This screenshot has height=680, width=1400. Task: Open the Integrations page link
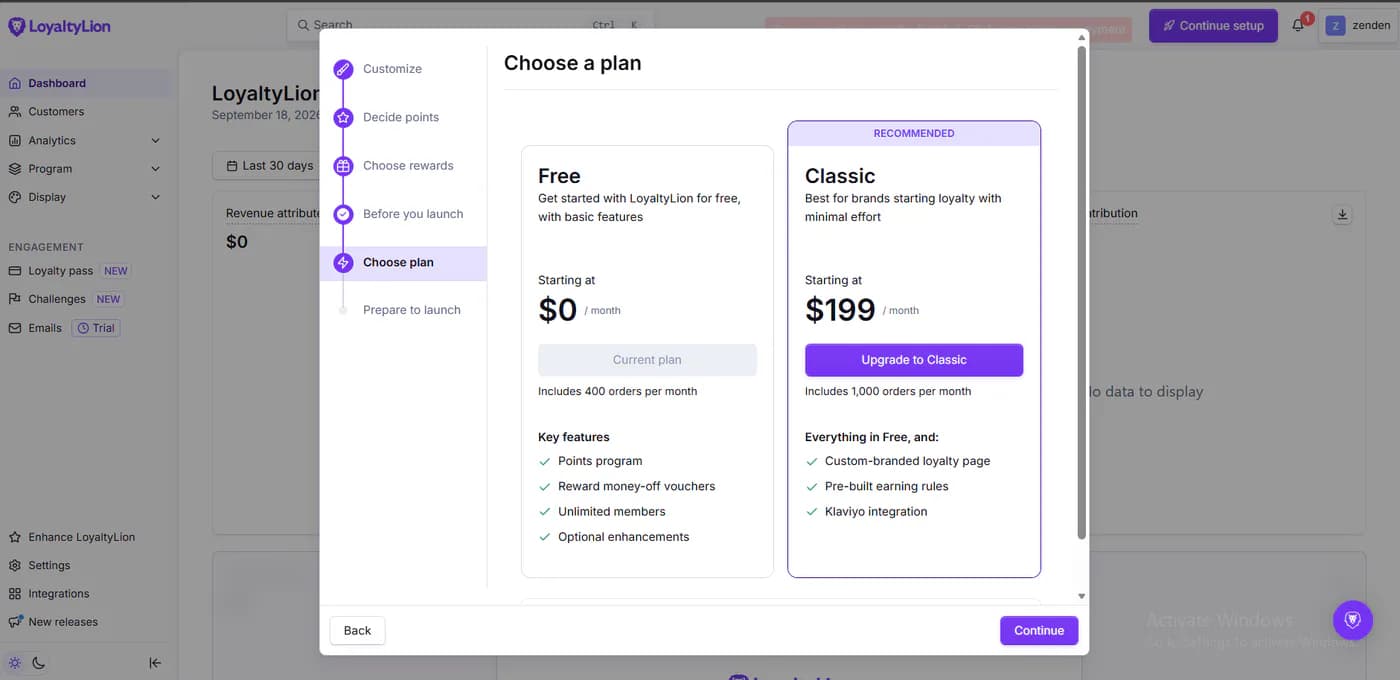point(59,593)
